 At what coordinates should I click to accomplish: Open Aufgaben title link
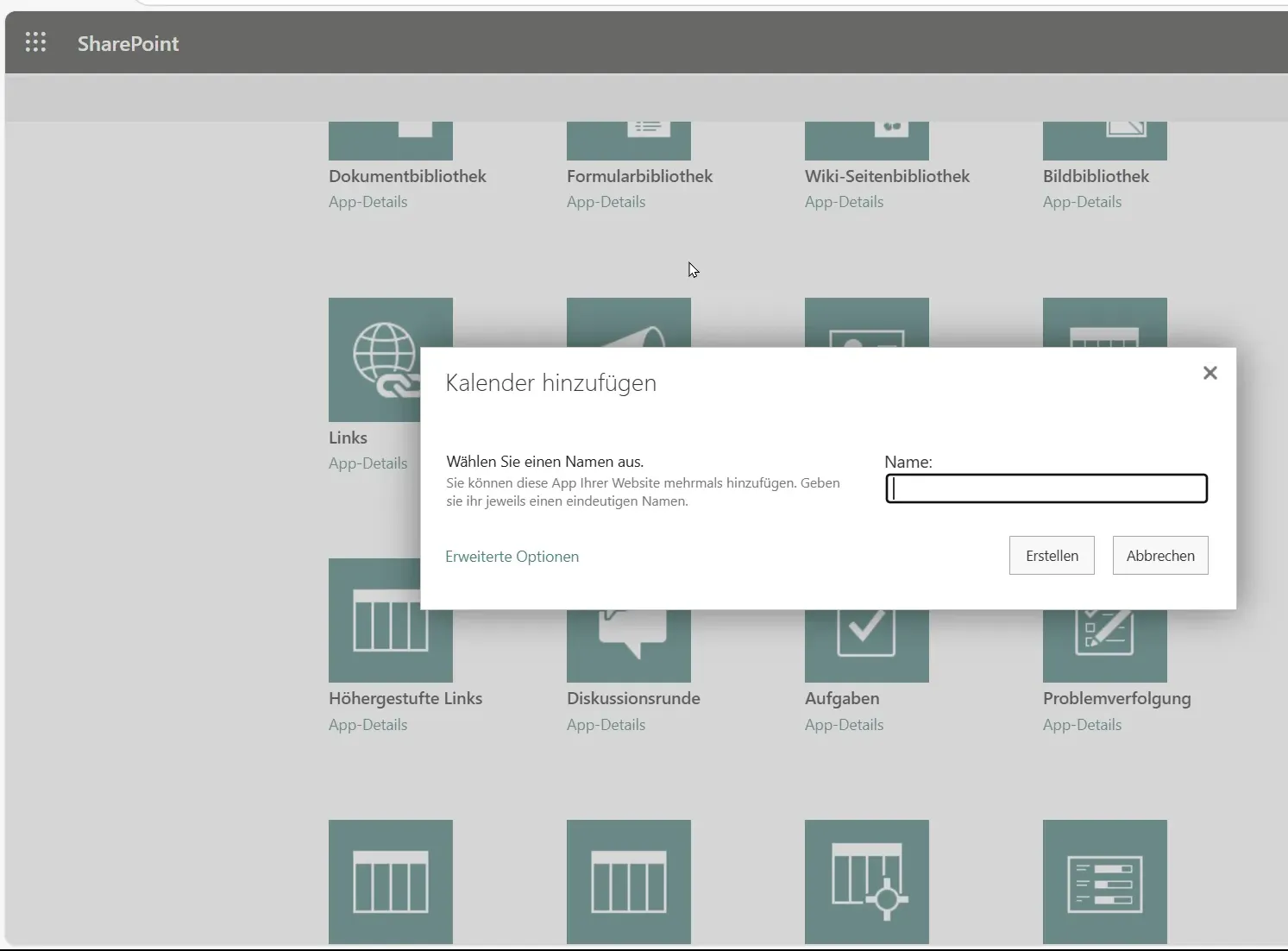click(842, 698)
